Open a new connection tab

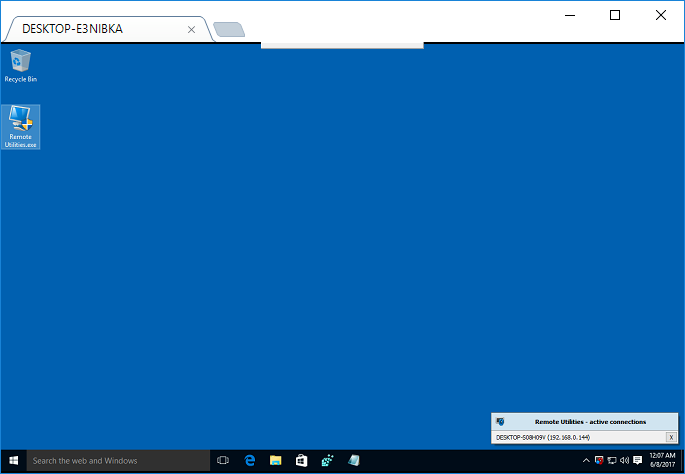[229, 29]
